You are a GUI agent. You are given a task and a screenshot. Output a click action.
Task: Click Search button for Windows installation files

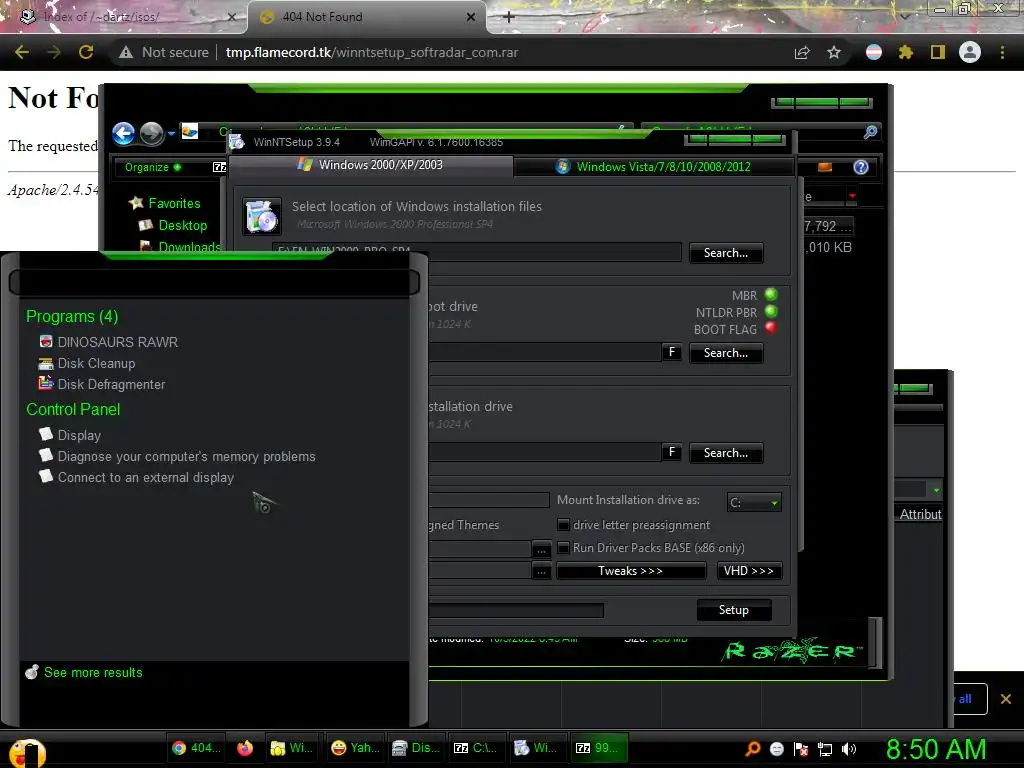pos(726,253)
